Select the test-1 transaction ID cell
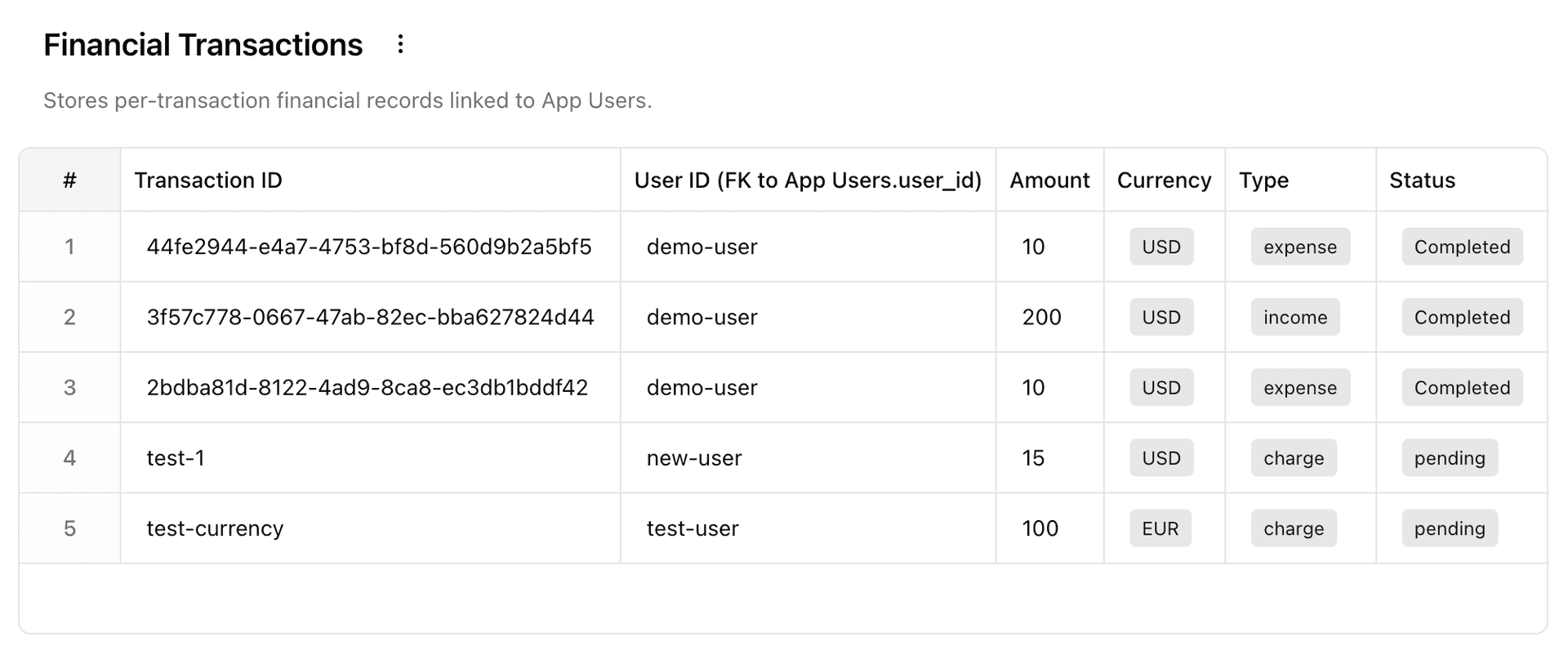 (x=371, y=458)
